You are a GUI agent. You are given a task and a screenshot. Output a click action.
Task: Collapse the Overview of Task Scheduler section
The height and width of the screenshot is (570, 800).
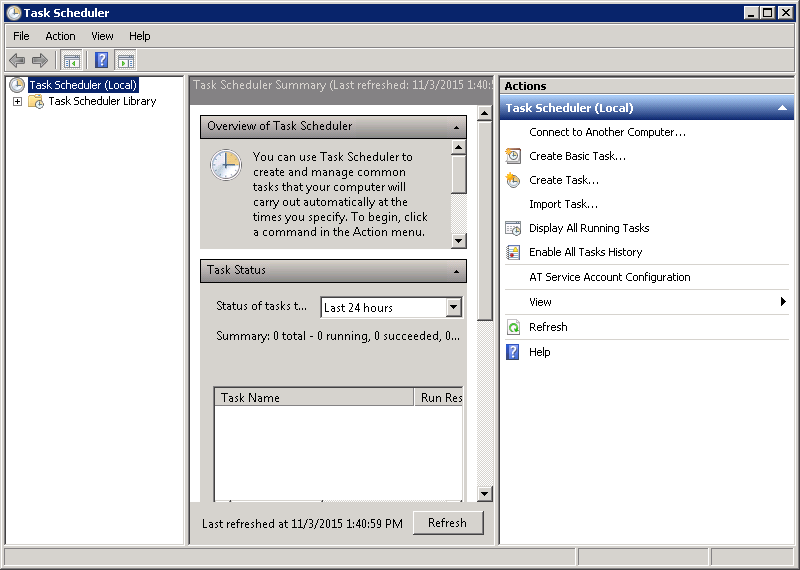click(x=457, y=127)
